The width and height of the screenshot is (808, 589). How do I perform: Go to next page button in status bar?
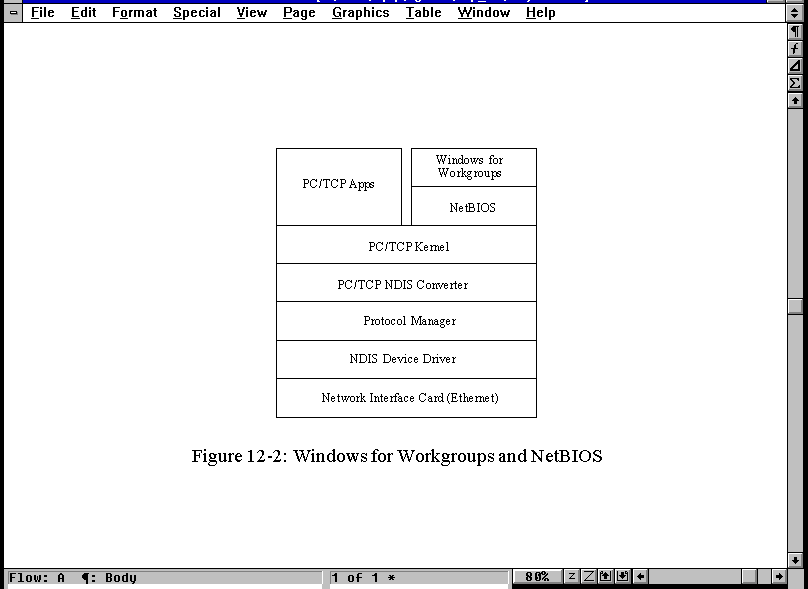622,577
